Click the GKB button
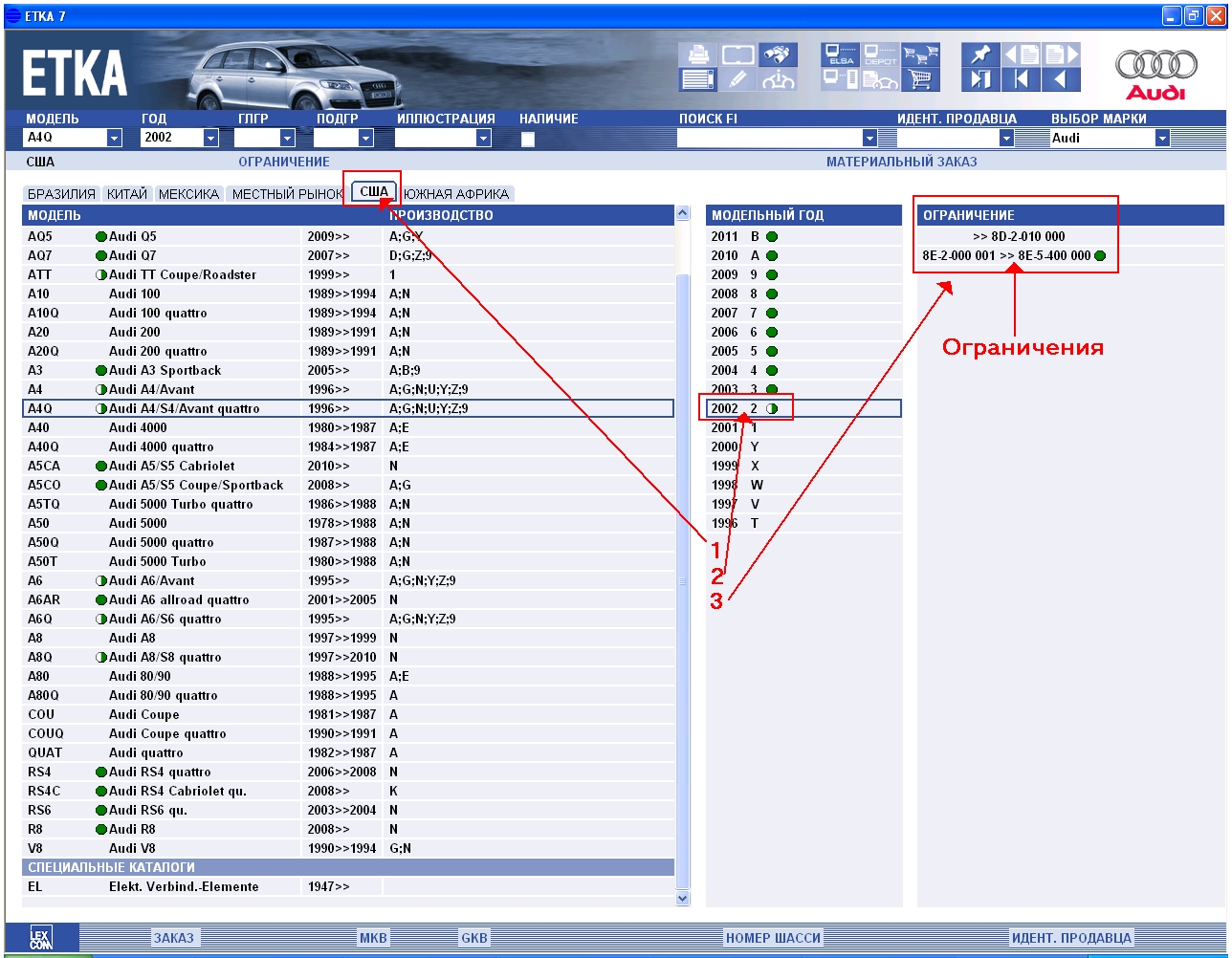 474,938
